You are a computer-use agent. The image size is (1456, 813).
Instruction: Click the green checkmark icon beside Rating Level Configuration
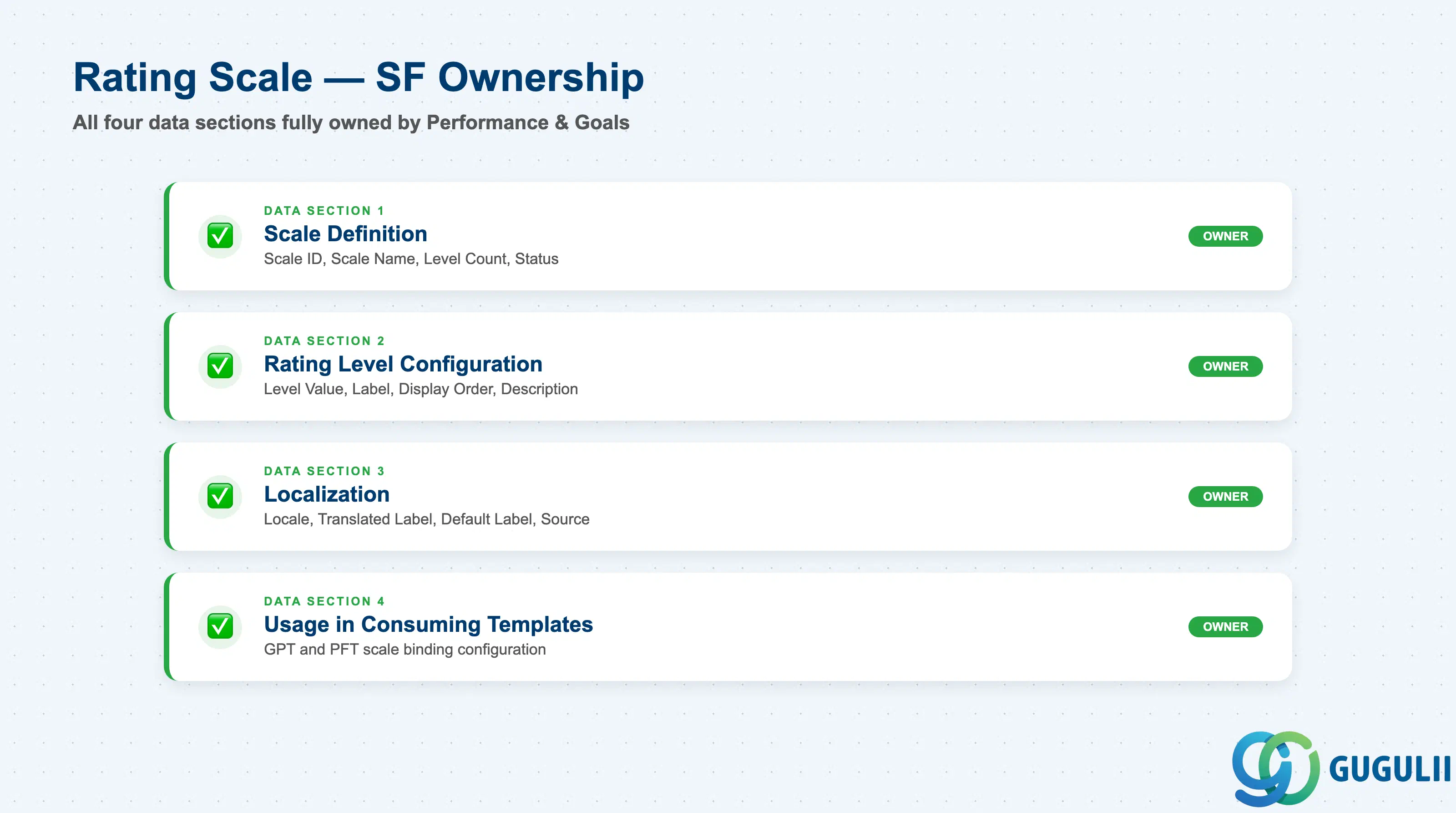(x=220, y=366)
